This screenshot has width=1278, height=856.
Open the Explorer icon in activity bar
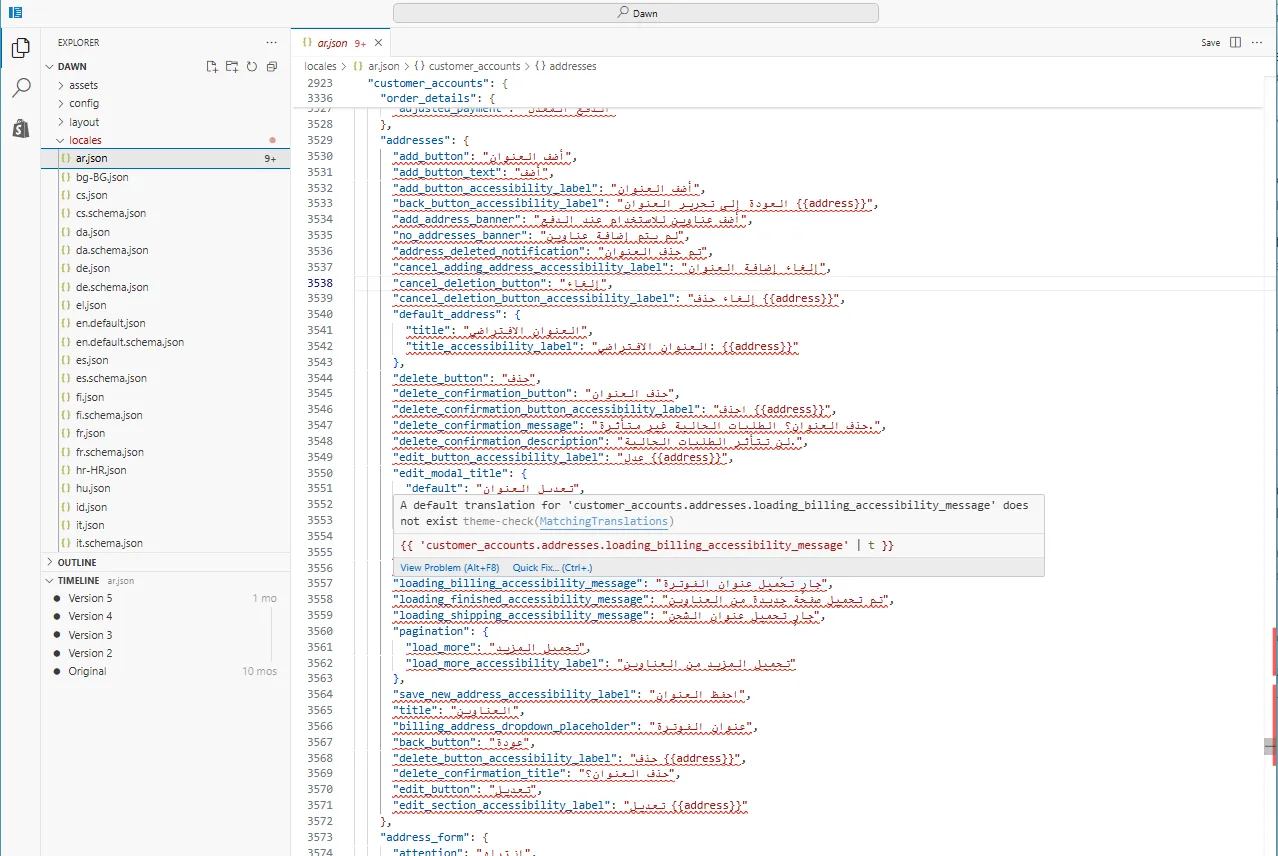click(x=20, y=47)
